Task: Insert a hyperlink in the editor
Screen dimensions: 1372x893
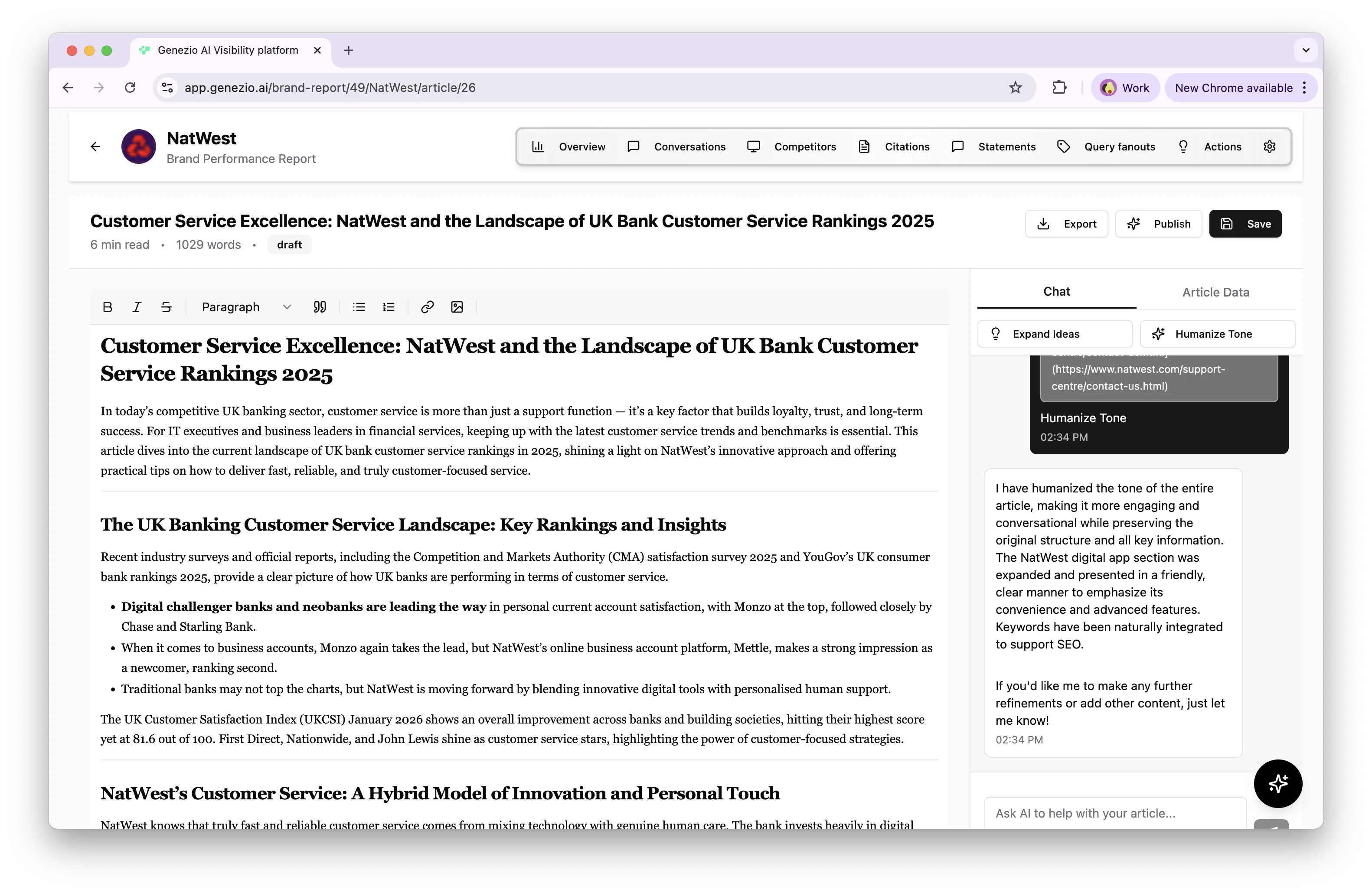Action: click(x=427, y=306)
